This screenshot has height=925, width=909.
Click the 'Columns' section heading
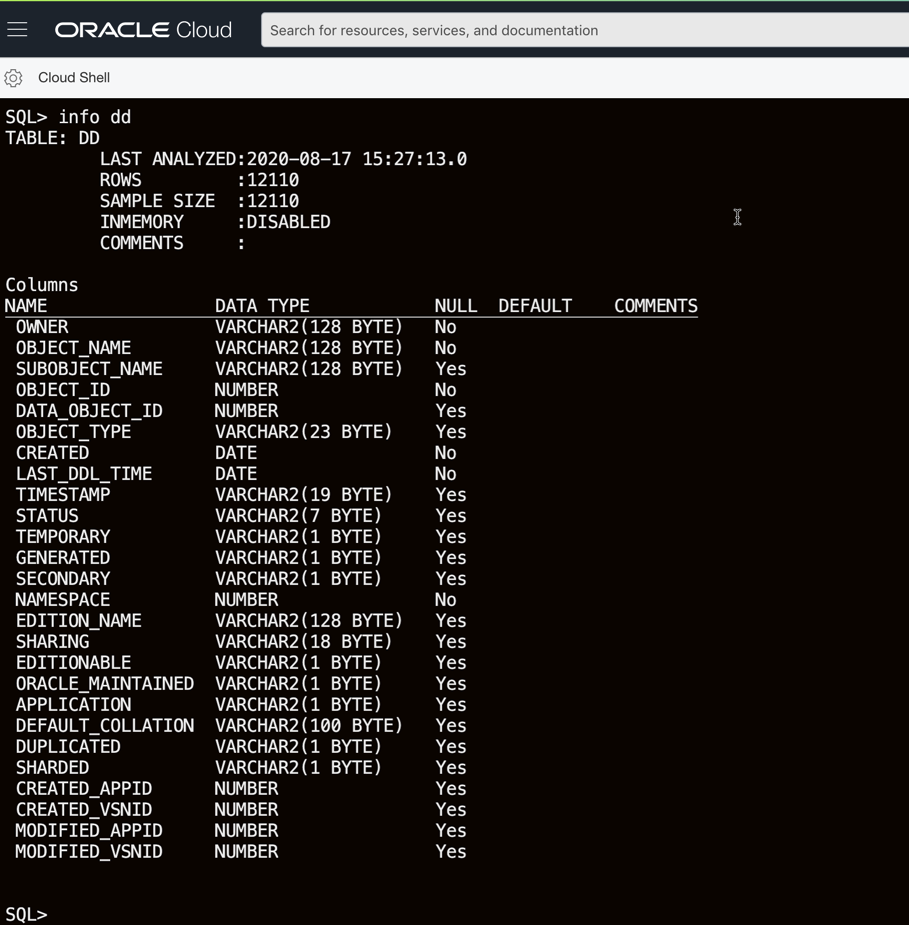(x=41, y=285)
